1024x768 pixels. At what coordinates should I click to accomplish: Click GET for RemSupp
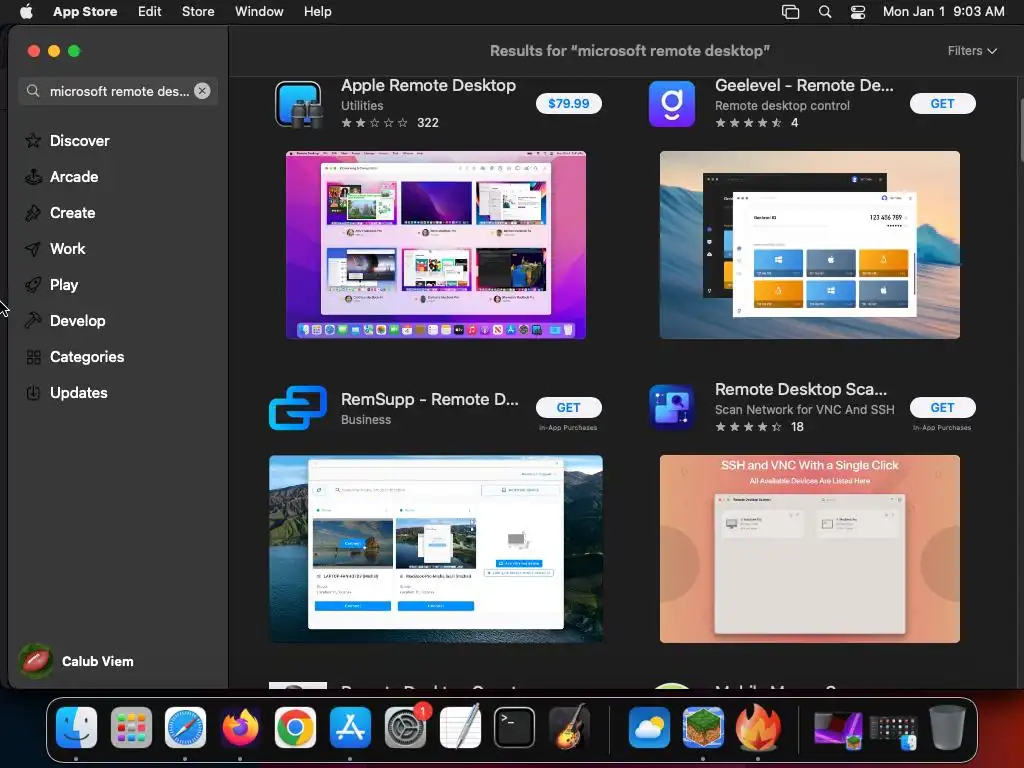[569, 408]
